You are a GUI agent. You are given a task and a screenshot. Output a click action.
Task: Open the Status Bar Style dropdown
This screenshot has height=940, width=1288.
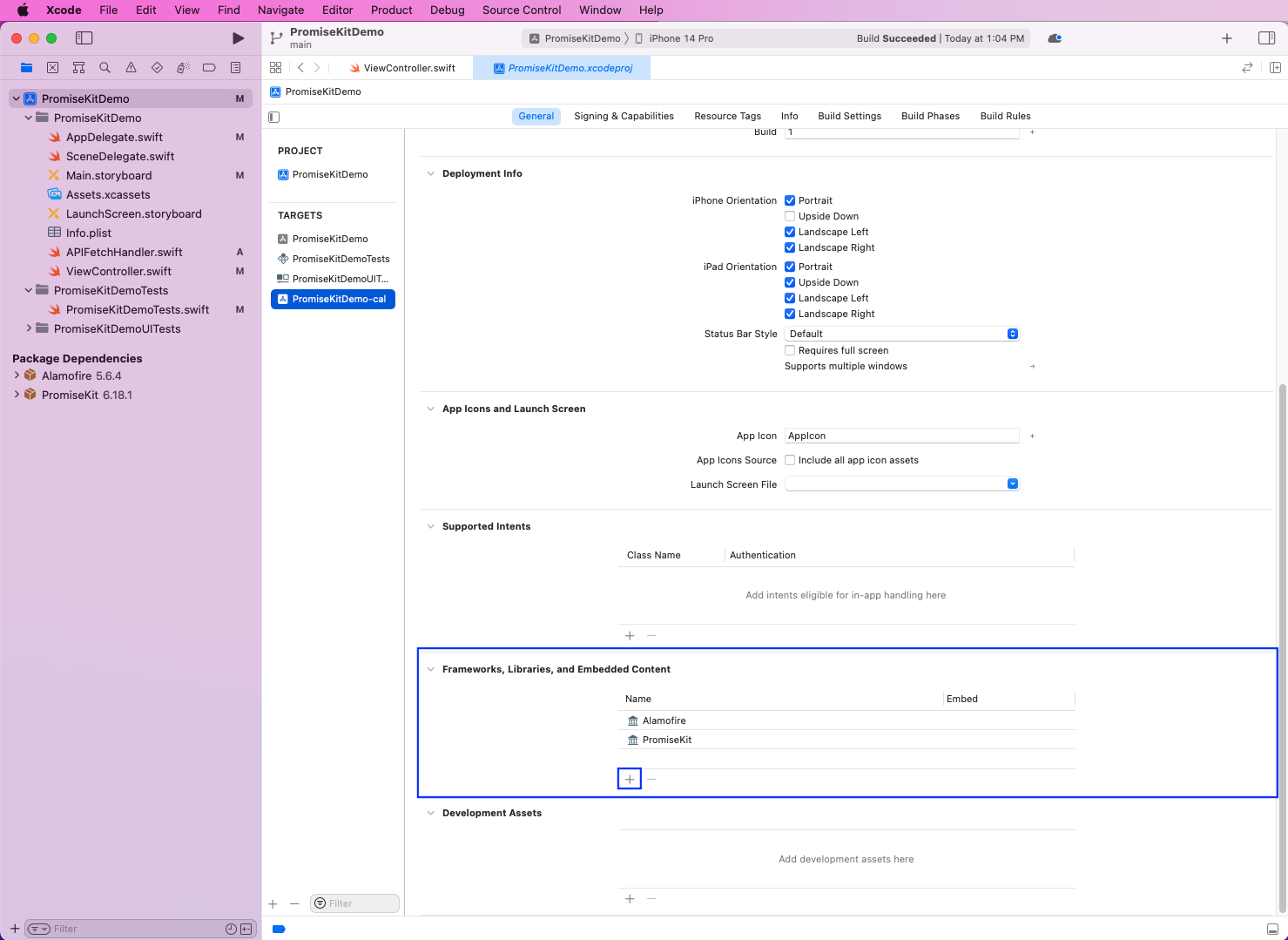[901, 334]
